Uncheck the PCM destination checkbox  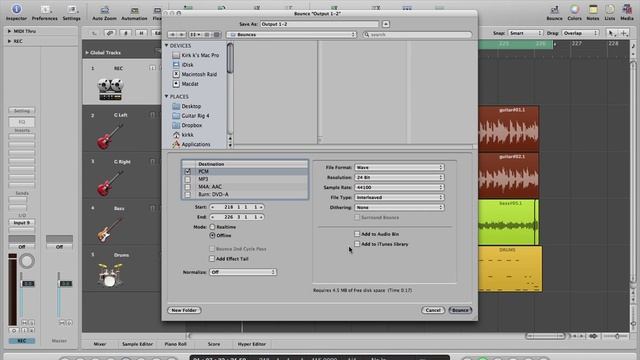[188, 171]
